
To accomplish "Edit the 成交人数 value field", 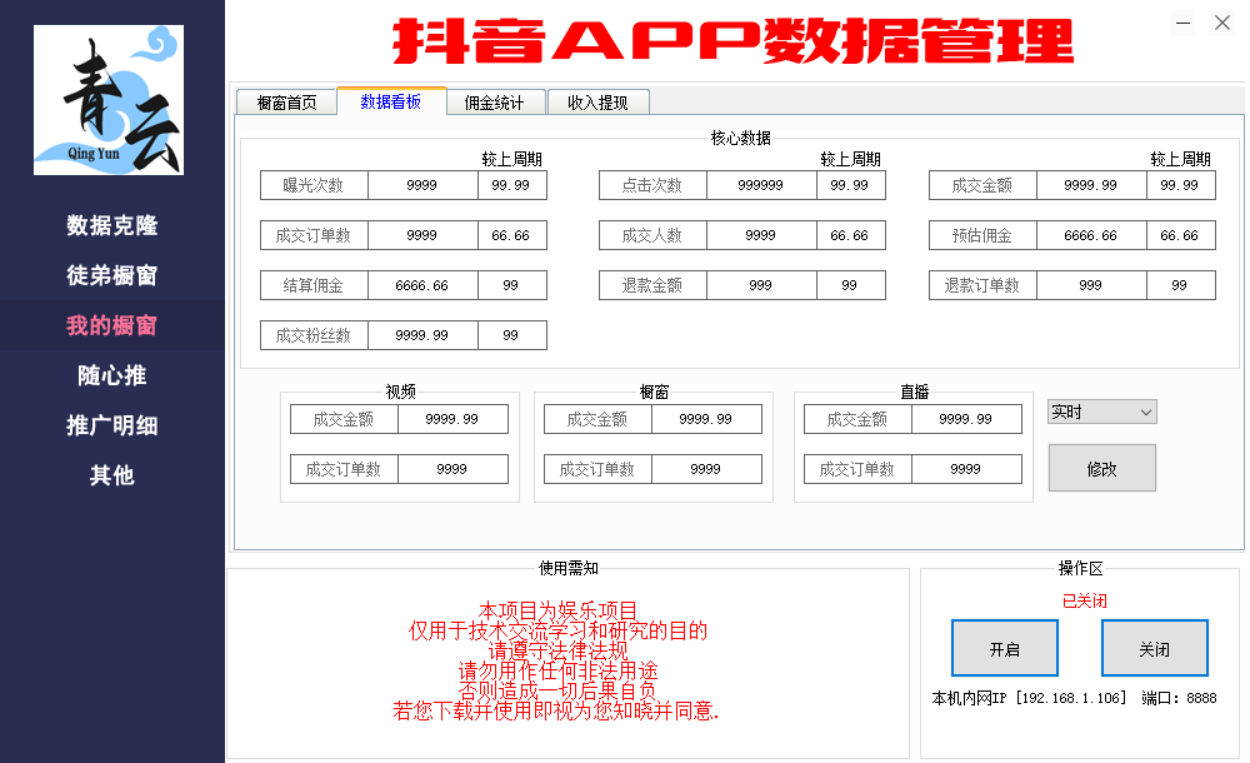I will 761,235.
